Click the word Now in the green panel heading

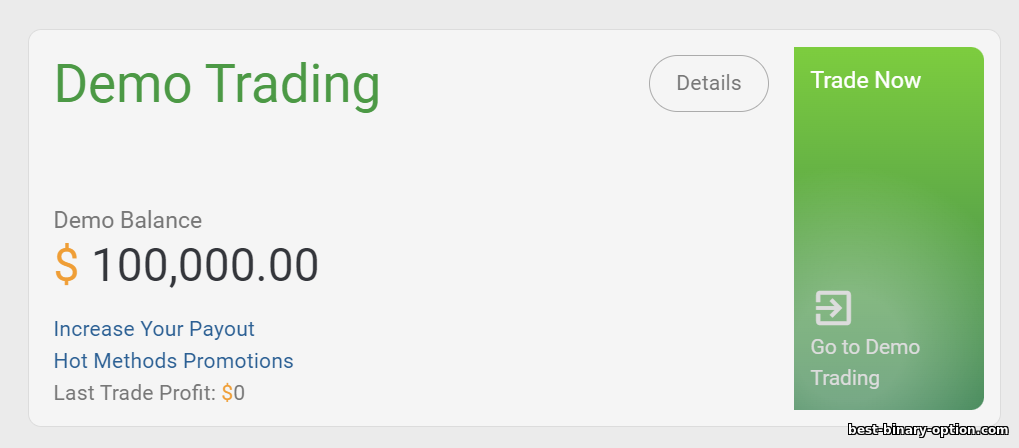898,80
